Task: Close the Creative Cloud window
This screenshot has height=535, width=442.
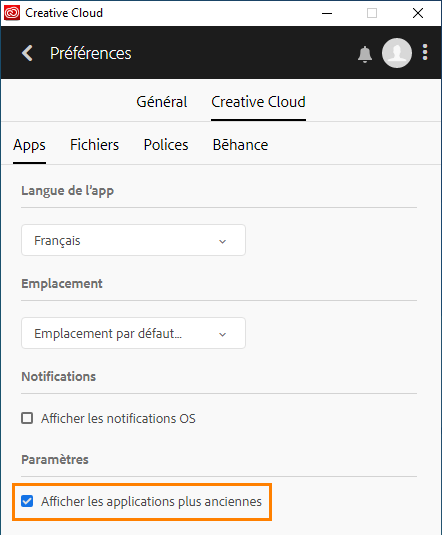Action: pyautogui.click(x=418, y=13)
